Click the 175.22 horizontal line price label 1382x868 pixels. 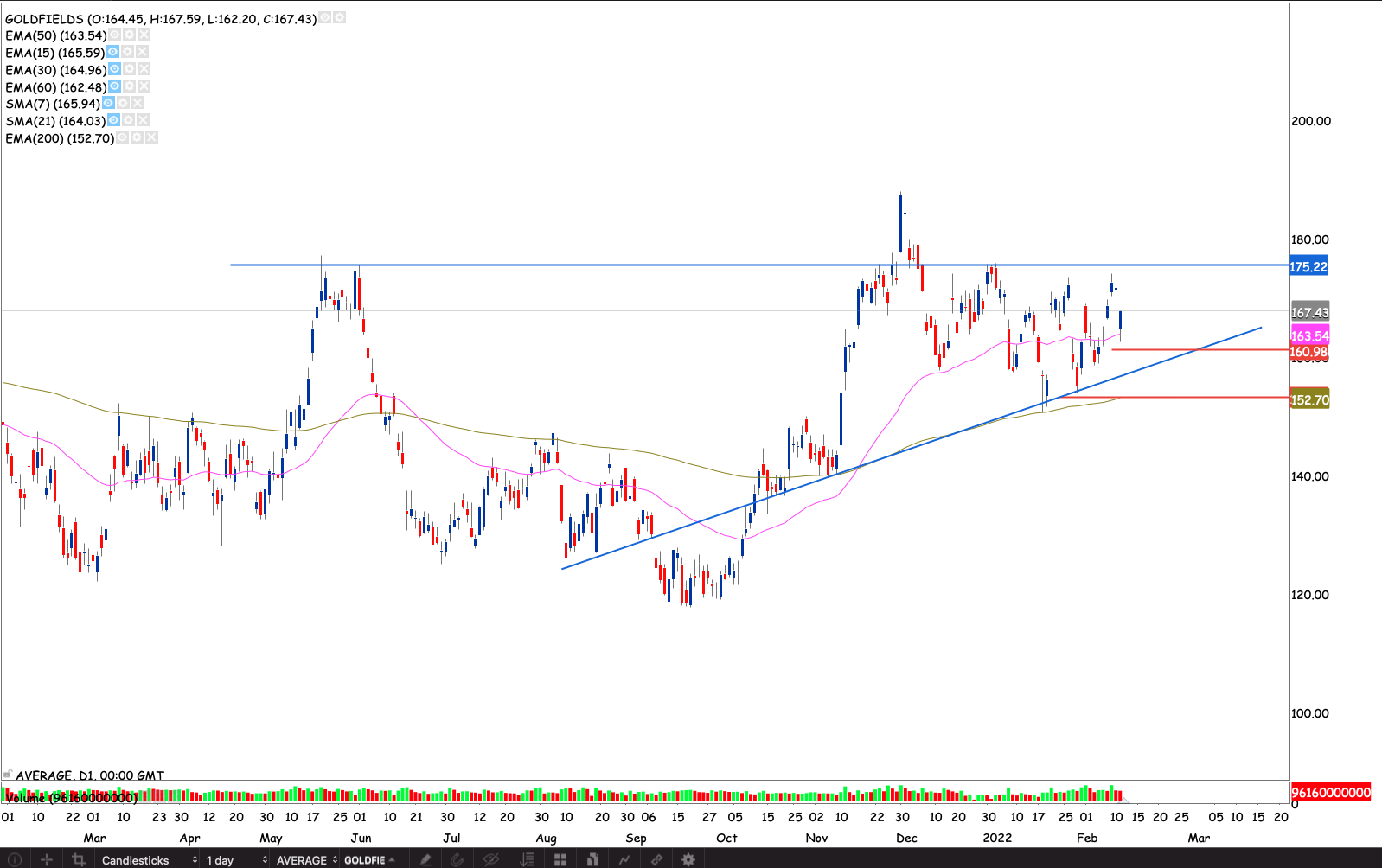click(x=1308, y=266)
